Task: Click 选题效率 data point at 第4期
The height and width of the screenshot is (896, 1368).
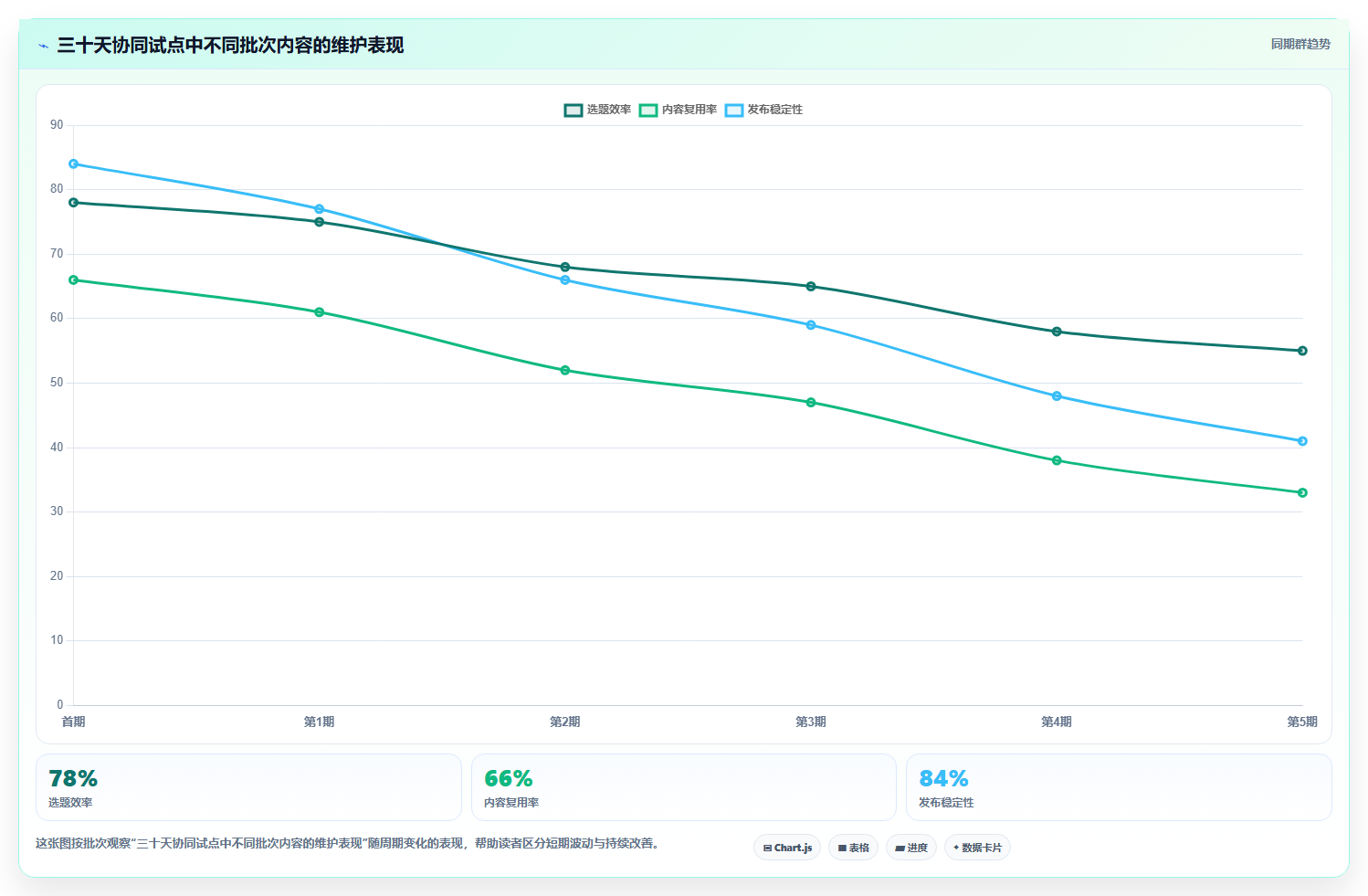Action: (1057, 332)
